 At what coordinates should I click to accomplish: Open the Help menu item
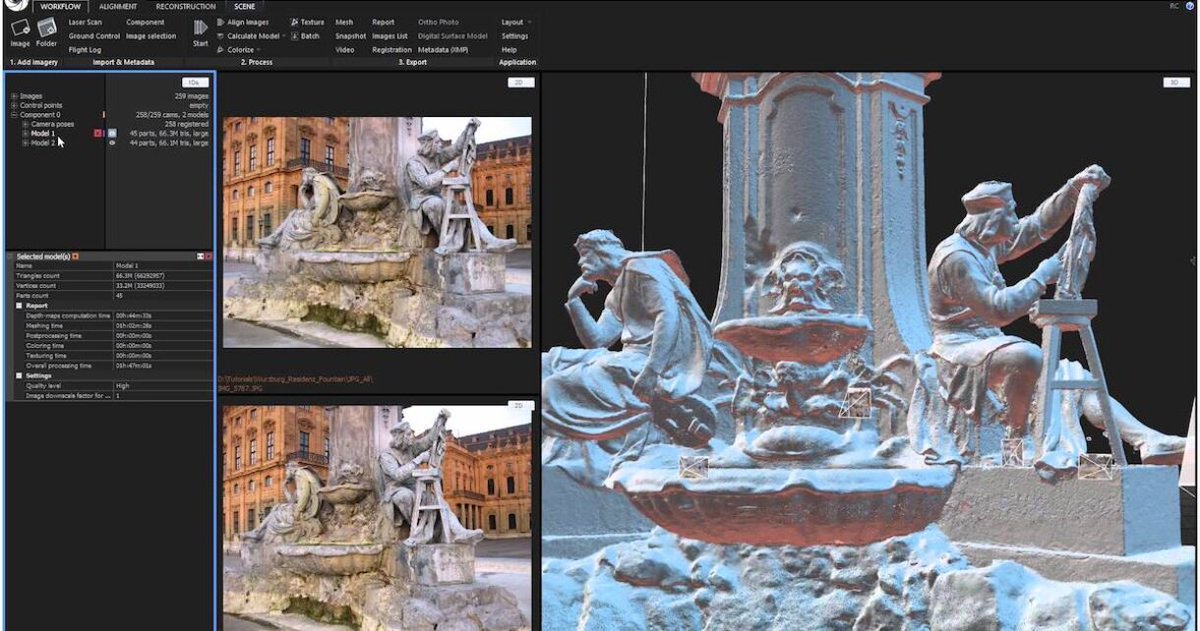[x=509, y=50]
